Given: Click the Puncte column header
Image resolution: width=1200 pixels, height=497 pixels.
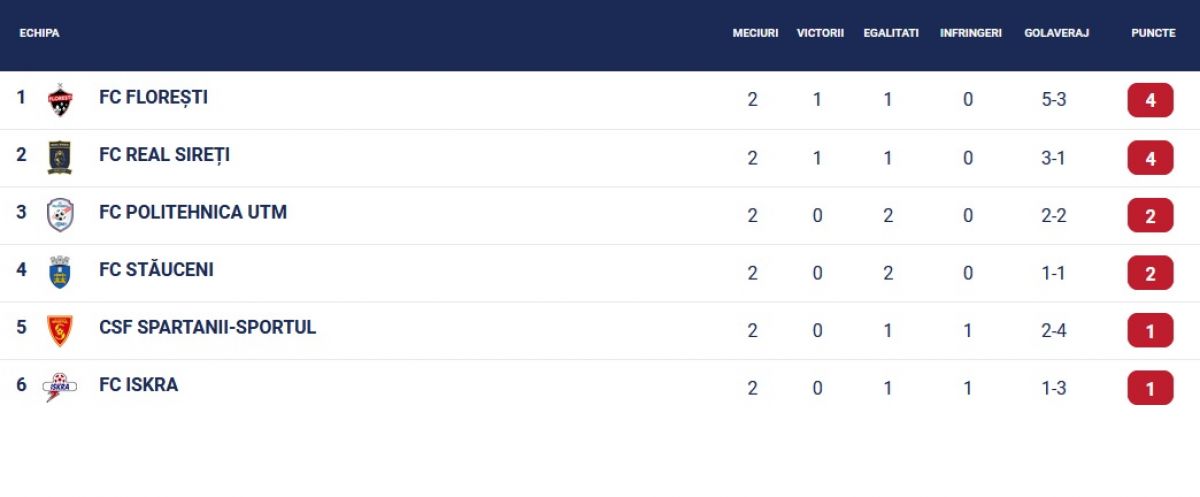Looking at the screenshot, I should 1153,33.
